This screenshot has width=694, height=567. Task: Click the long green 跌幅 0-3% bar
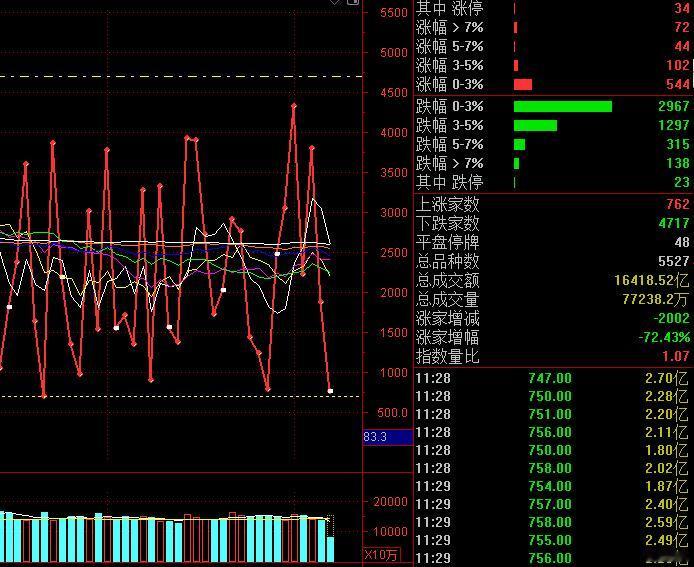click(563, 106)
